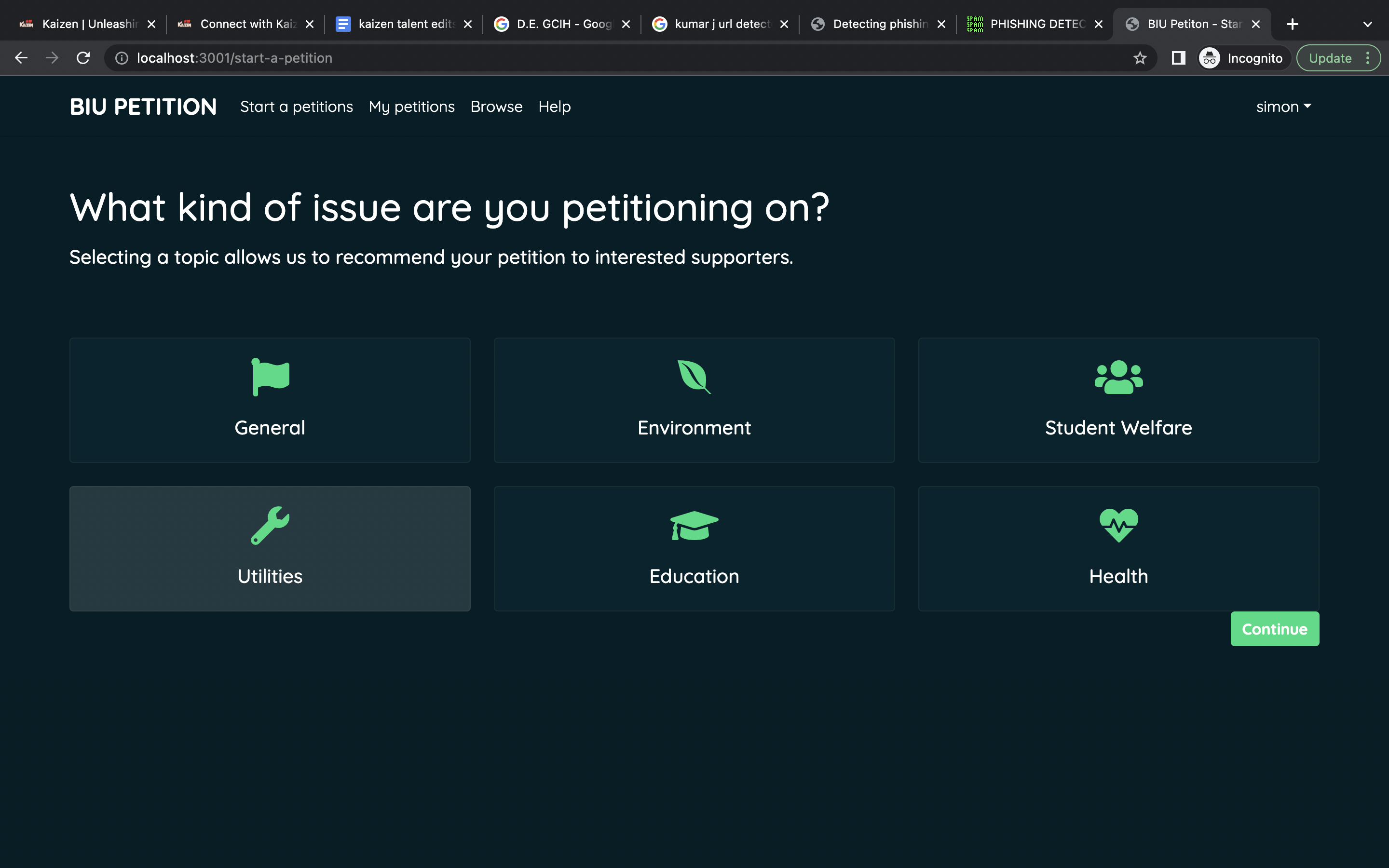Click the Help menu item

pos(555,107)
